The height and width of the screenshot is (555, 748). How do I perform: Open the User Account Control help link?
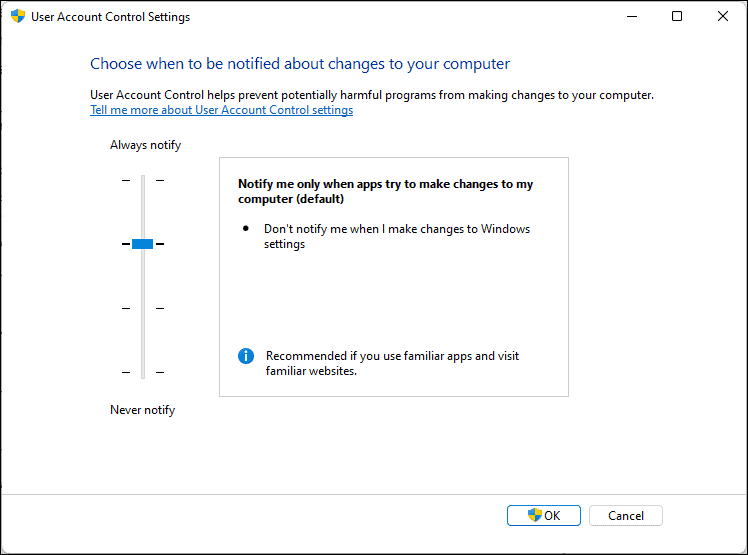click(x=221, y=110)
